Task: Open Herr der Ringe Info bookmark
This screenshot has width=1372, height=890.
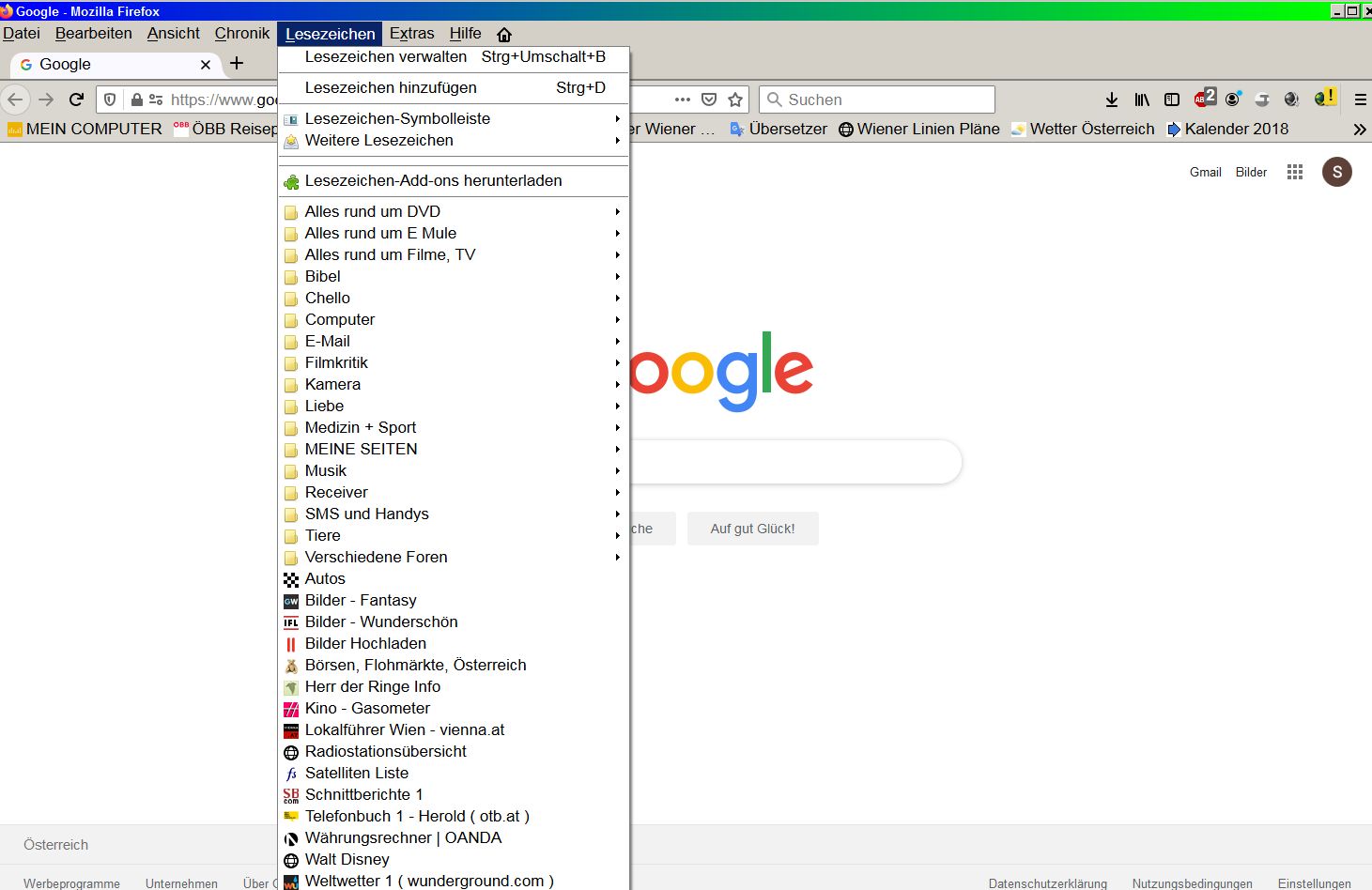Action: point(455,687)
